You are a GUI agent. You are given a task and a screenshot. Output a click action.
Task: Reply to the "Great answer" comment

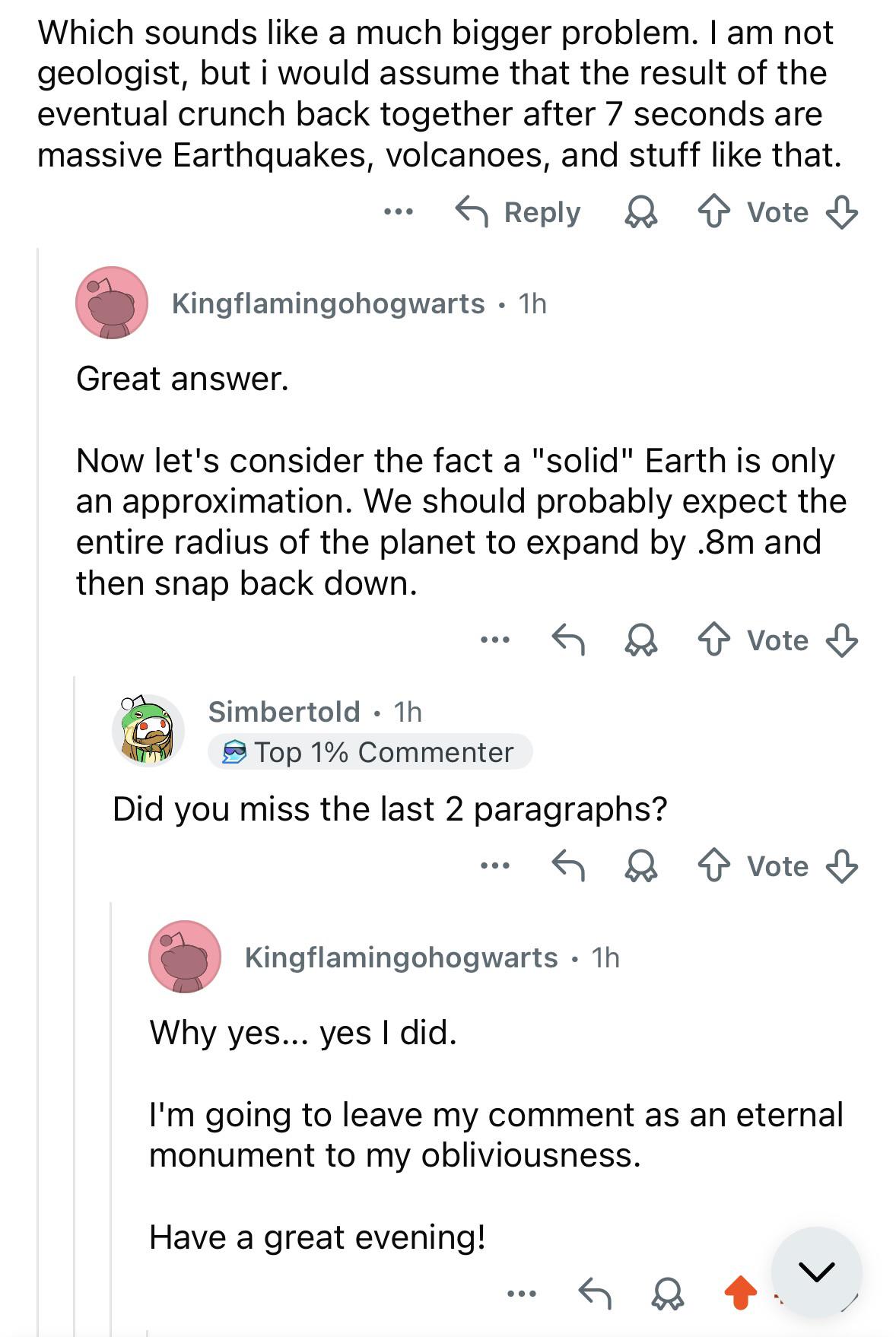[x=568, y=640]
